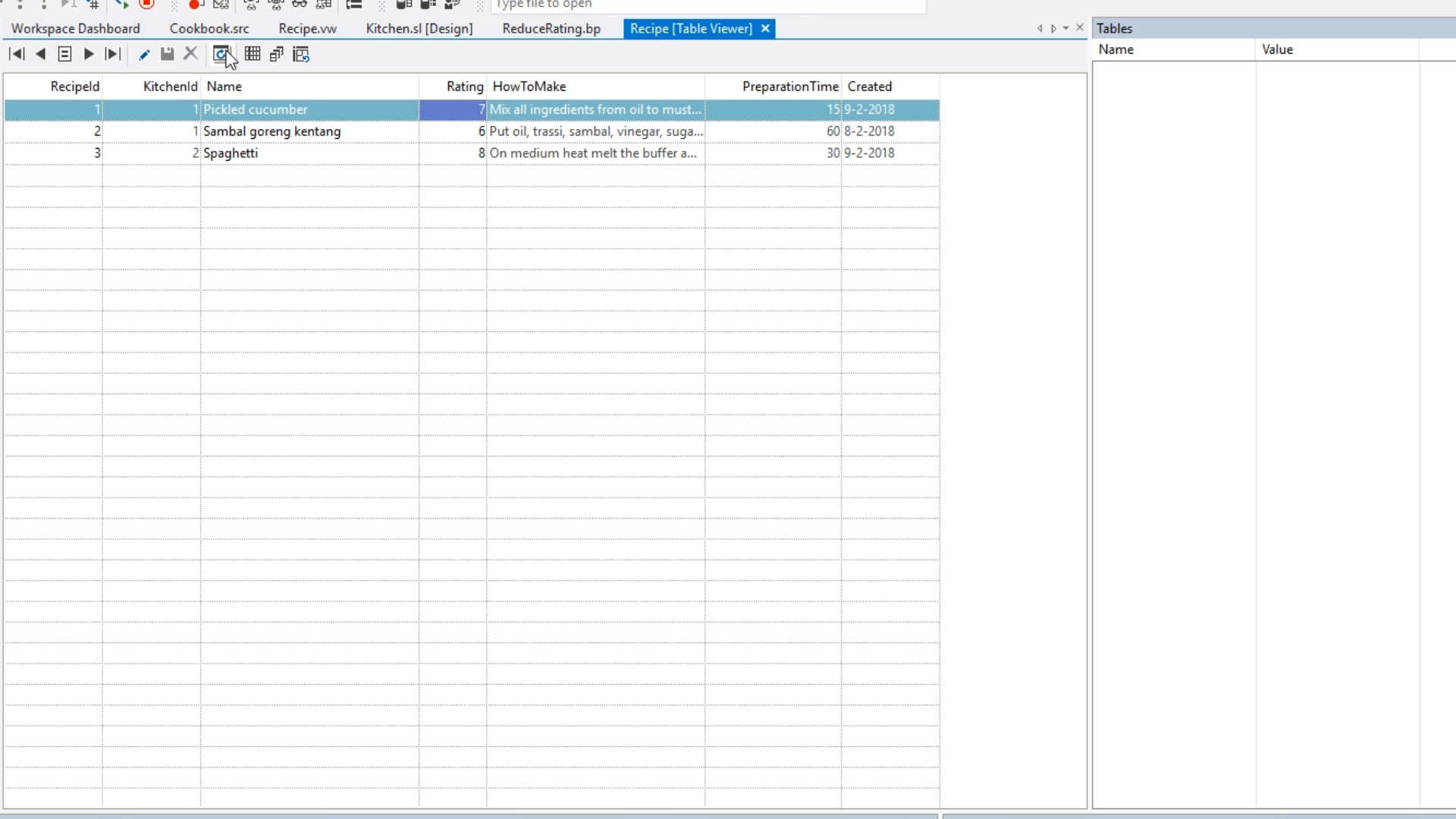The width and height of the screenshot is (1456, 819).
Task: Go to first record in table viewer
Action: pos(17,55)
